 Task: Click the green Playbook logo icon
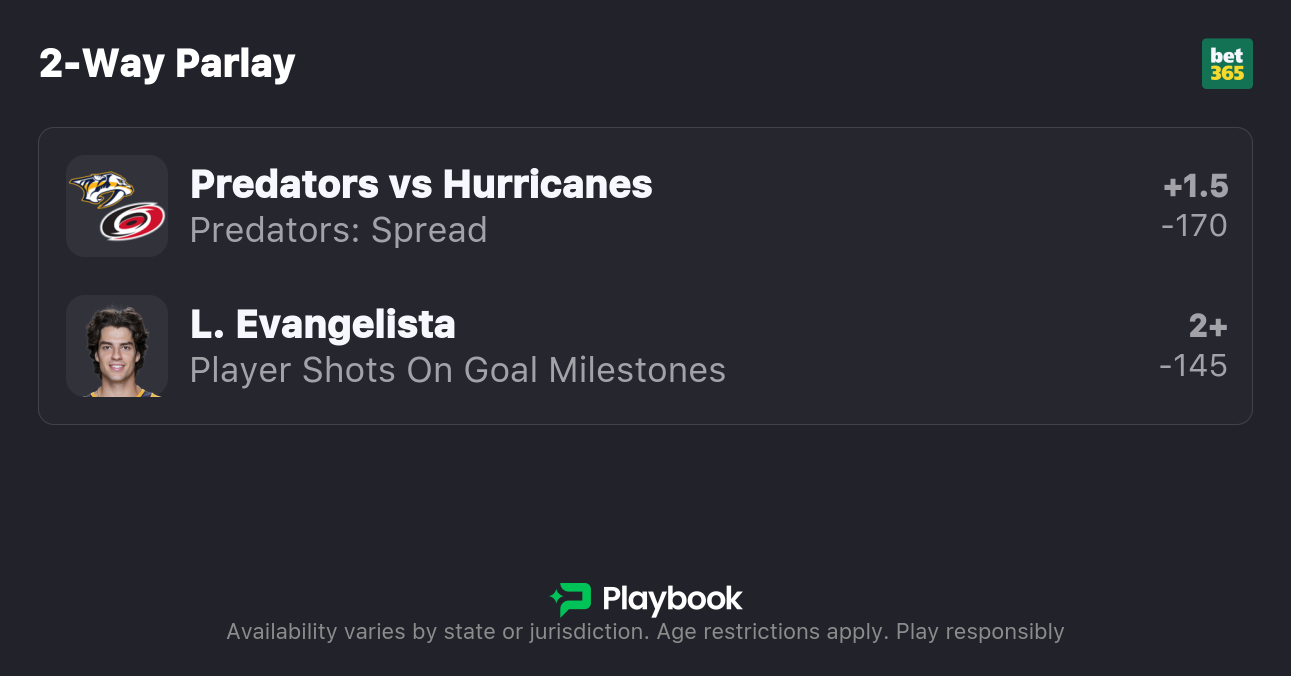pos(571,599)
